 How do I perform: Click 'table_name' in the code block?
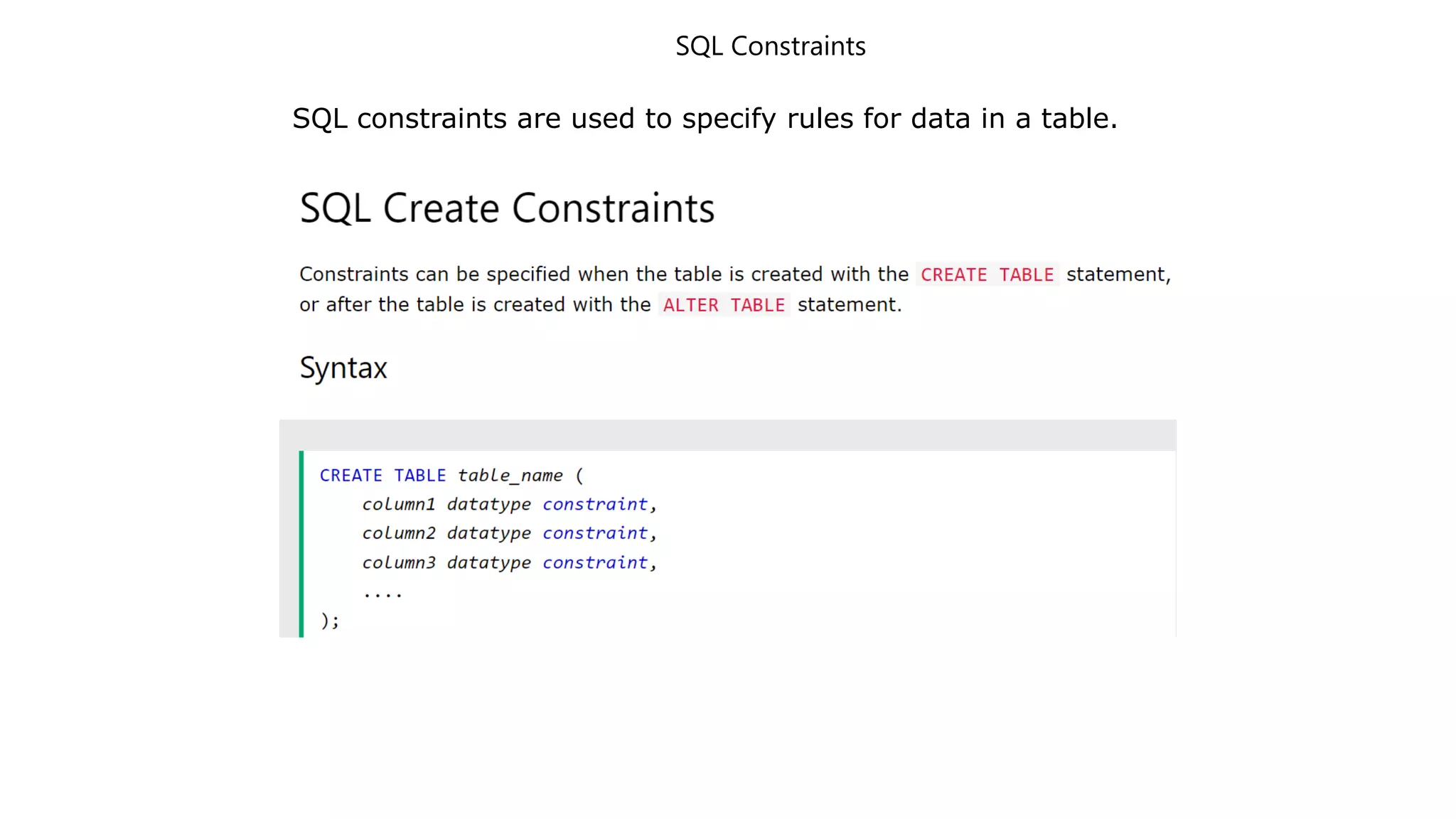click(x=510, y=476)
